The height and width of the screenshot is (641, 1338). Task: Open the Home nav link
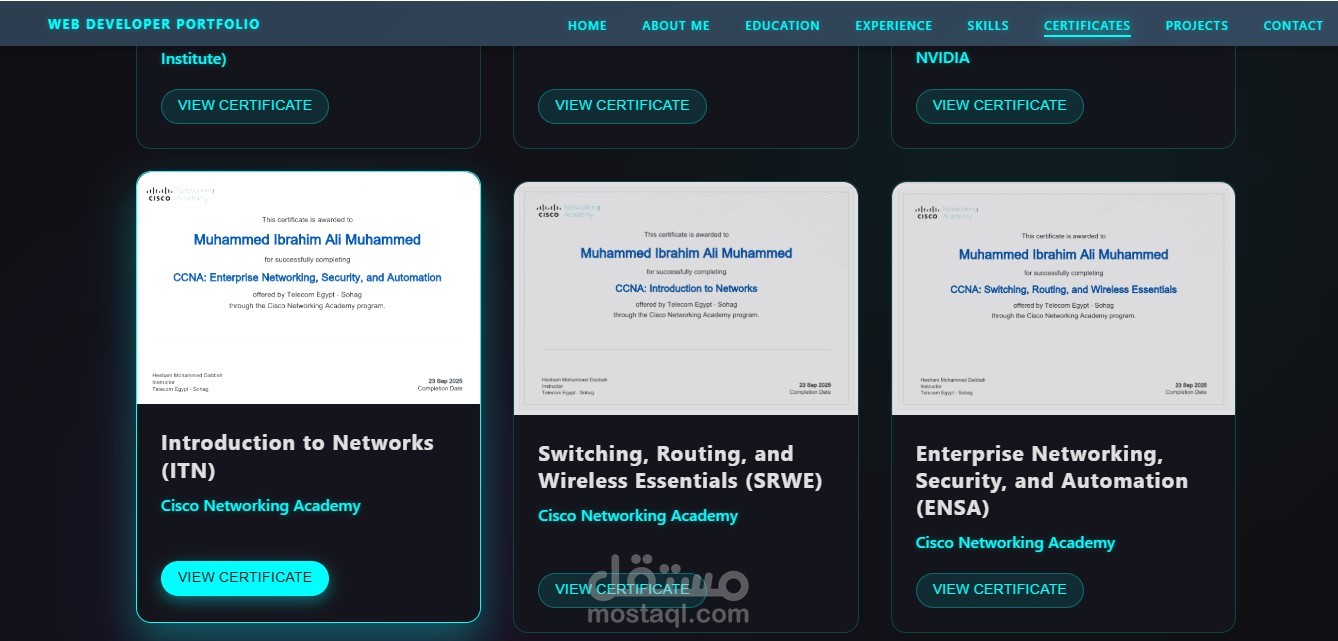pos(587,26)
